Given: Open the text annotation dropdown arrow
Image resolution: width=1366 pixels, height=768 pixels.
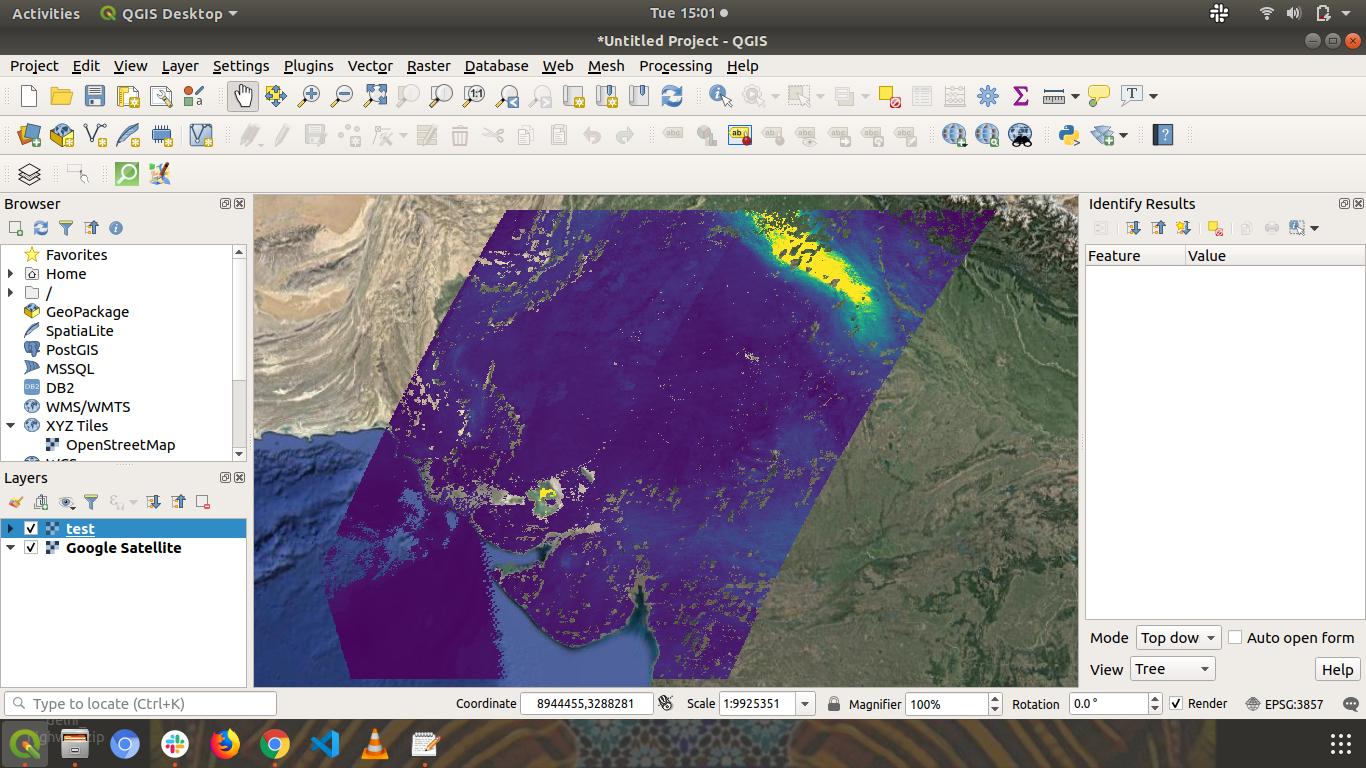Looking at the screenshot, I should [1153, 96].
